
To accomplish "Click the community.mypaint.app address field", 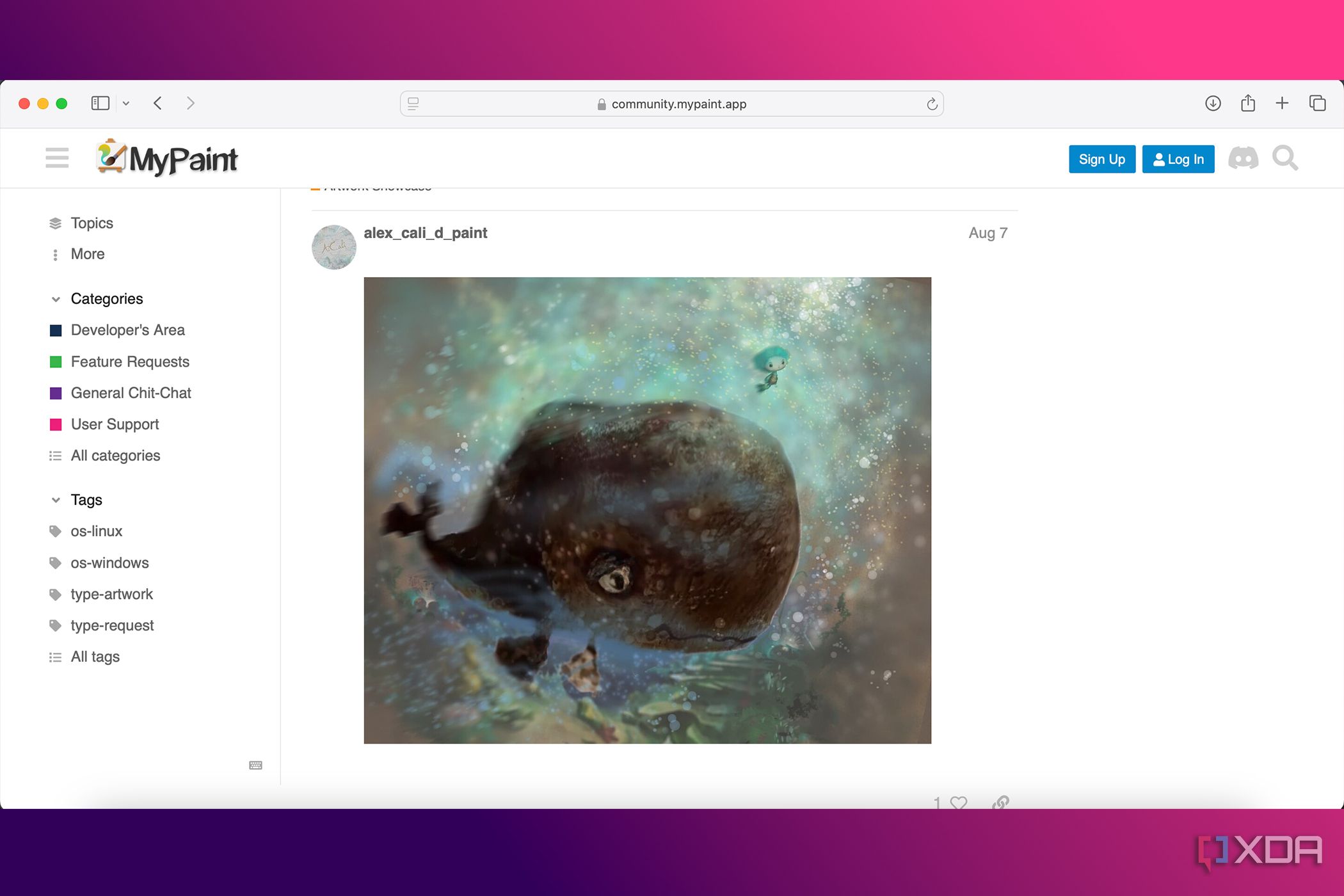I will tap(672, 104).
